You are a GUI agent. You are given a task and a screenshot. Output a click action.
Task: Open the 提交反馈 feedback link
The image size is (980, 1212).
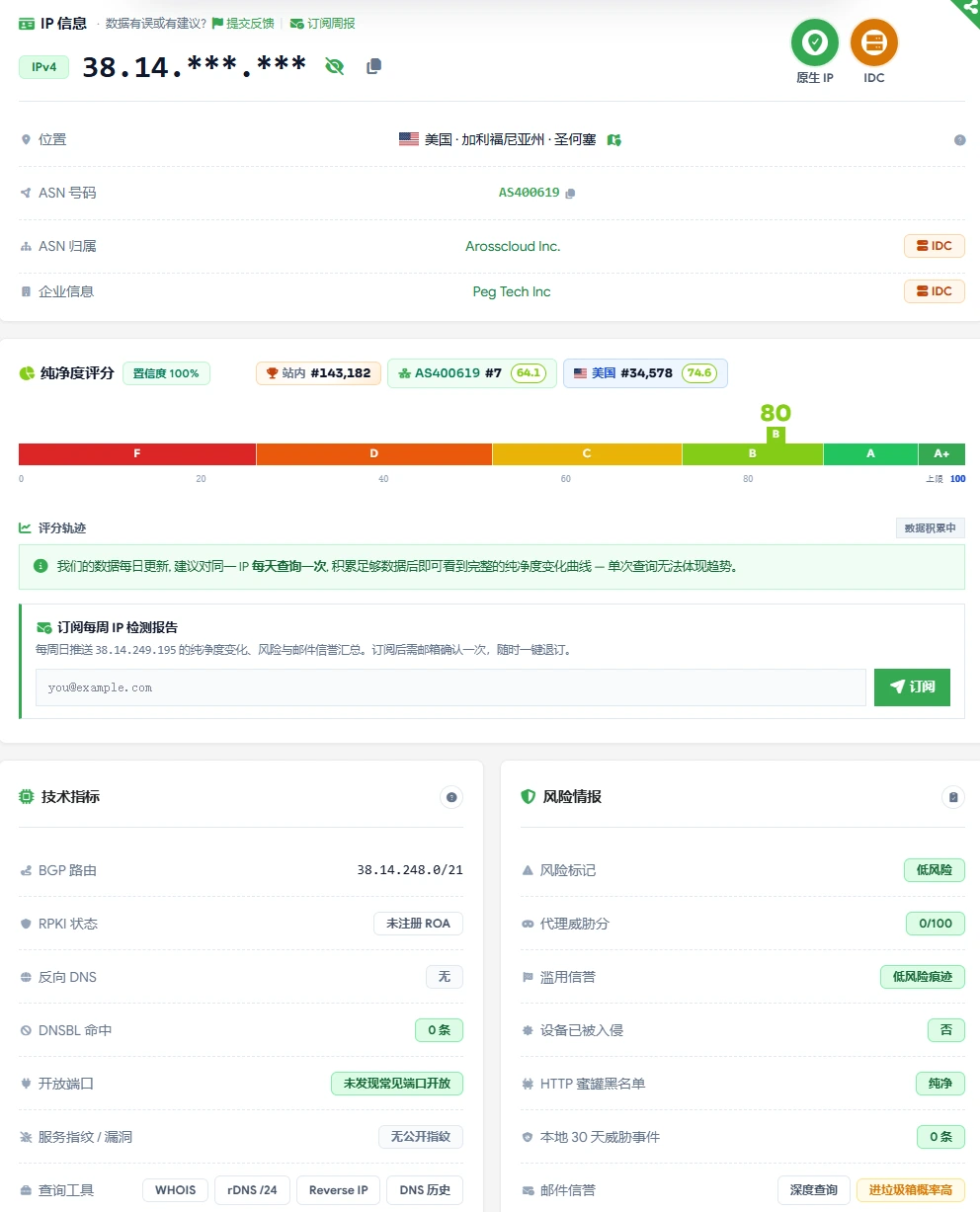pos(243,24)
